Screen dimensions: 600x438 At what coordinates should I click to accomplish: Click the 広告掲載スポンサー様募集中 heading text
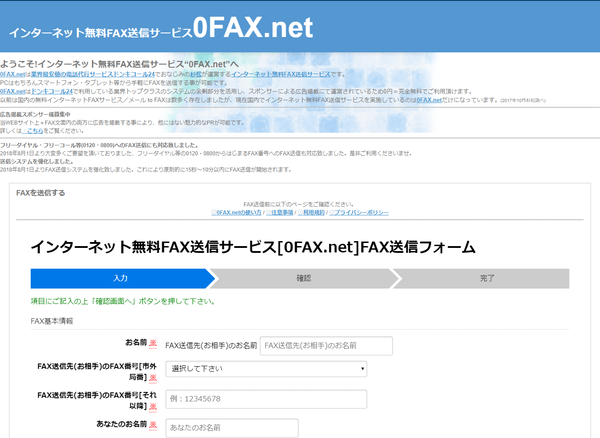(35, 114)
